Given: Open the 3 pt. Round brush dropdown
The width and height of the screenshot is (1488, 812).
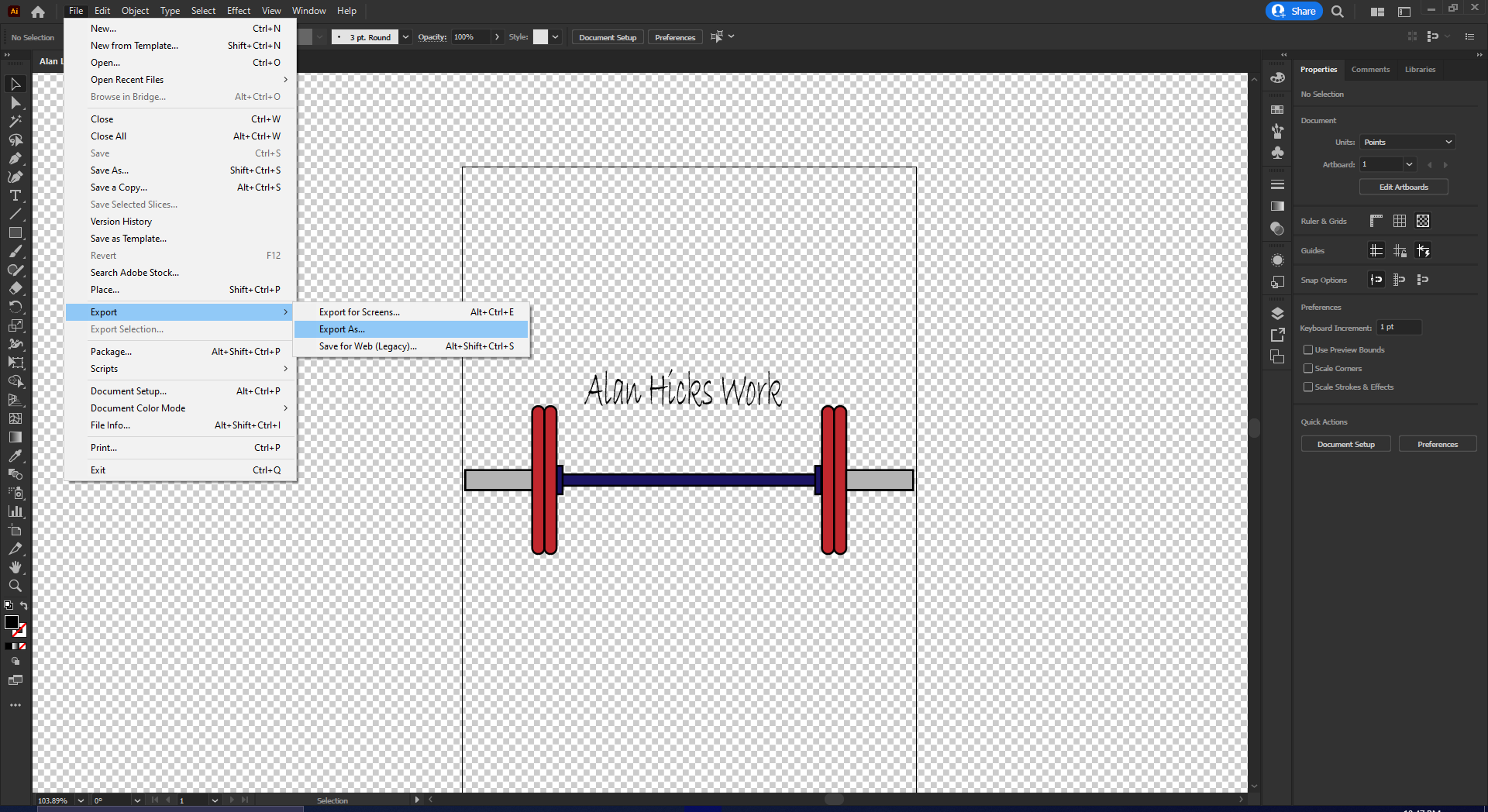Looking at the screenshot, I should tap(405, 37).
